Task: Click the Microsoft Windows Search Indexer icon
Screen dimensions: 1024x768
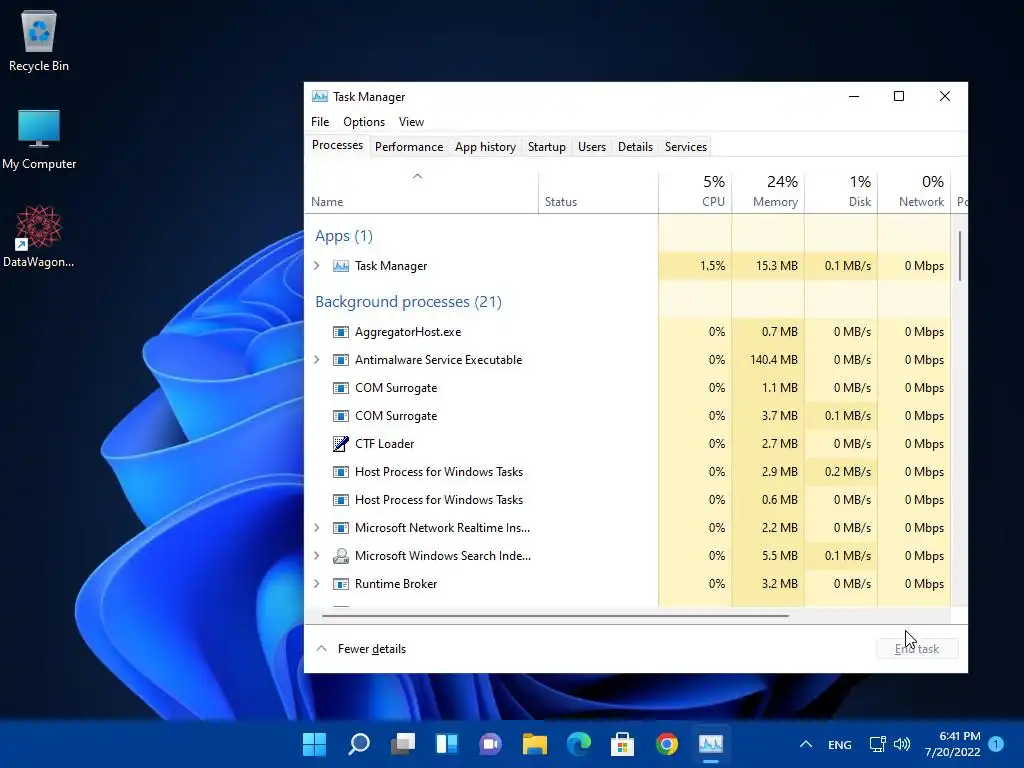Action: pos(340,556)
